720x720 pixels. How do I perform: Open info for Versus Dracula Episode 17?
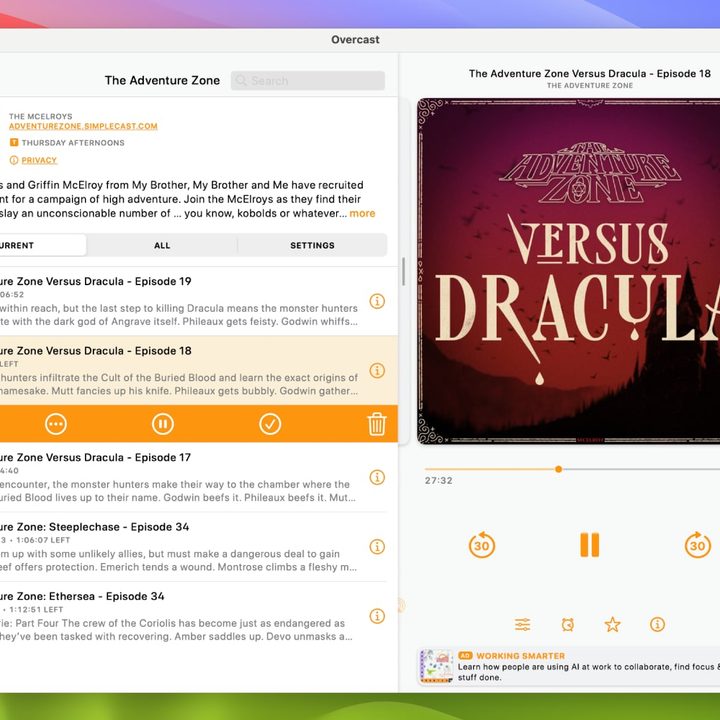point(377,477)
